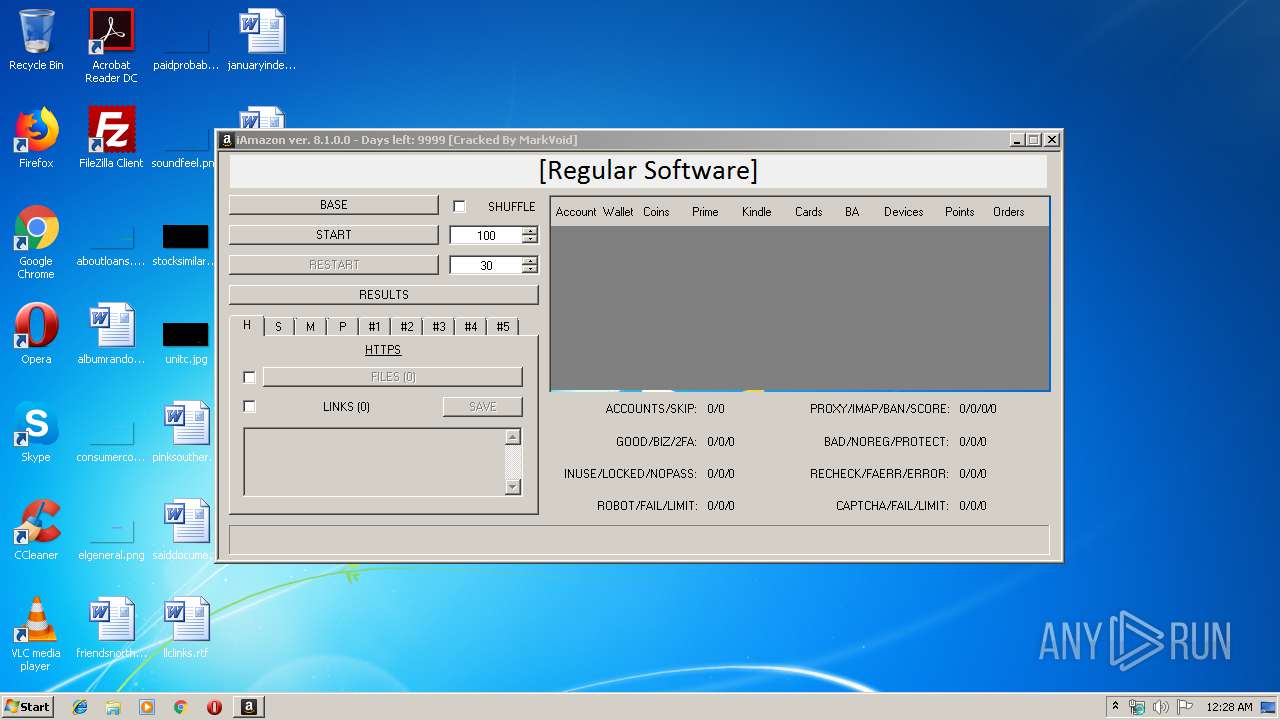Select saiddocume Word document on desktop
The image size is (1280, 720).
coord(186,530)
